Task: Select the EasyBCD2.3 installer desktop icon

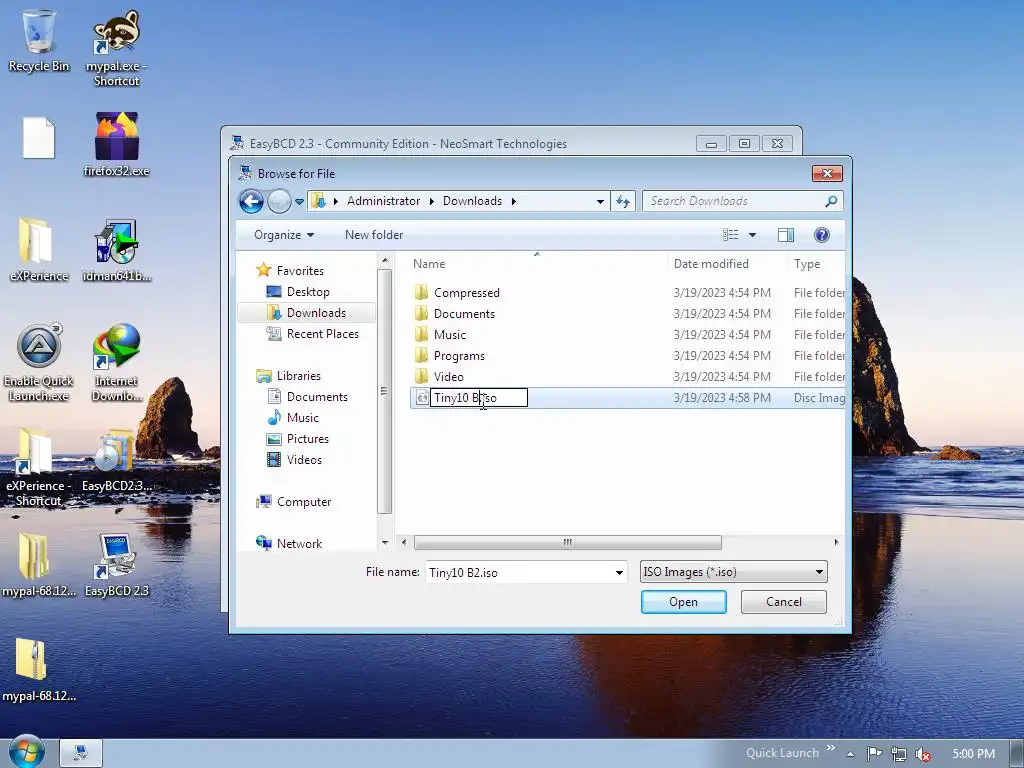Action: point(116,460)
